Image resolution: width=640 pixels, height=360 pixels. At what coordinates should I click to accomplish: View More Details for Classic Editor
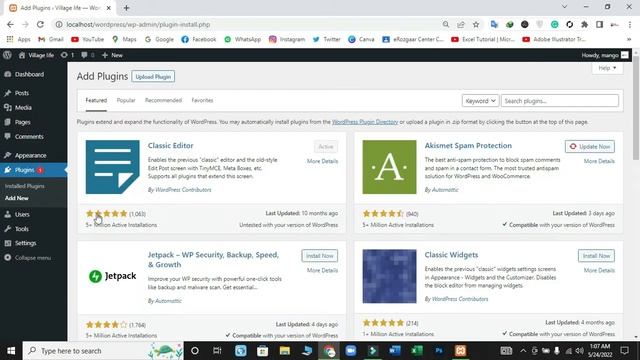click(322, 161)
